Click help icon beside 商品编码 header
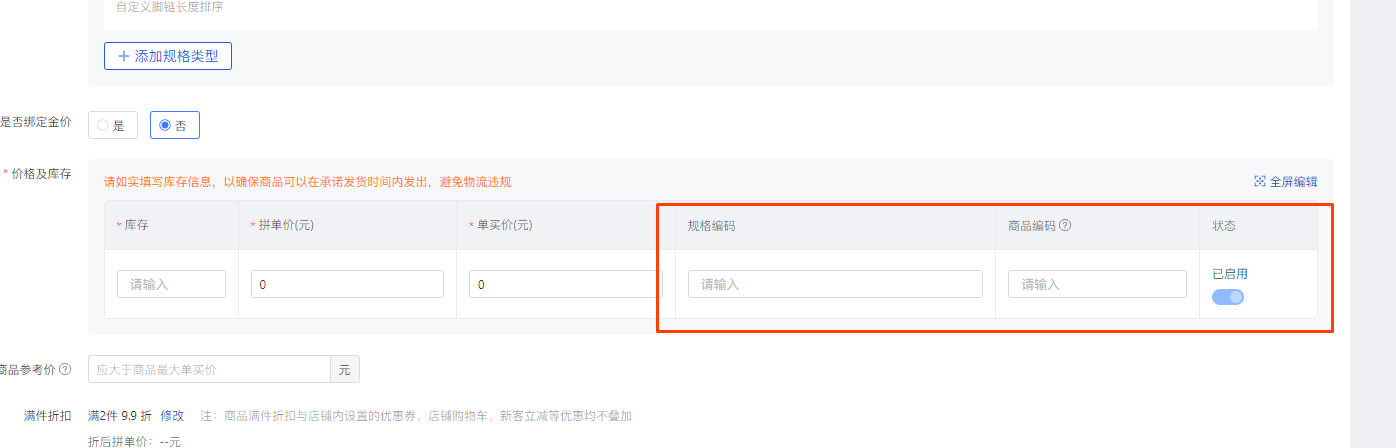This screenshot has width=1396, height=448. [x=1065, y=225]
